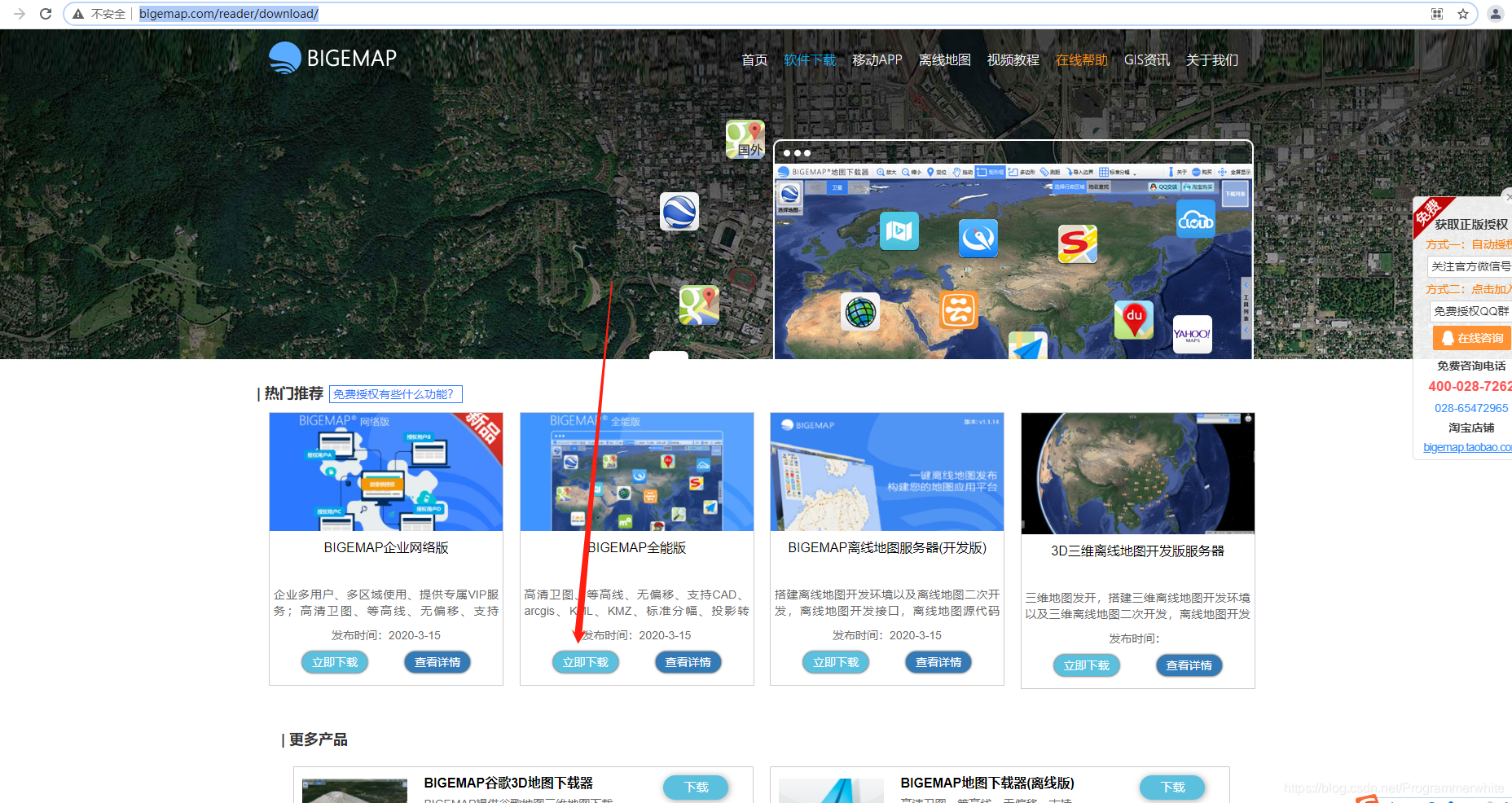This screenshot has width=1512, height=803.
Task: Click the browser forward arrow
Action: (20, 14)
